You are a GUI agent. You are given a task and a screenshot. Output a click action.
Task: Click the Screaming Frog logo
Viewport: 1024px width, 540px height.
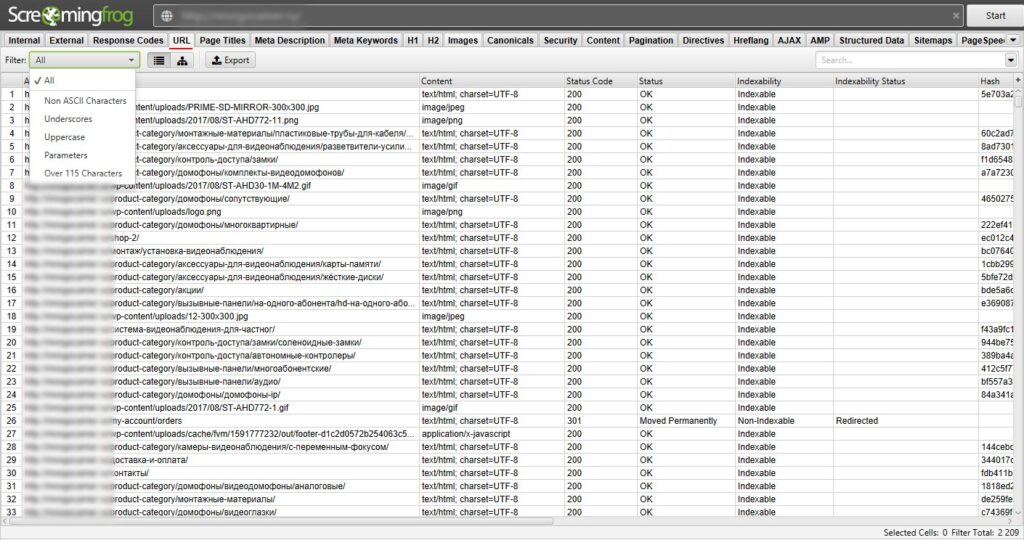coord(71,16)
